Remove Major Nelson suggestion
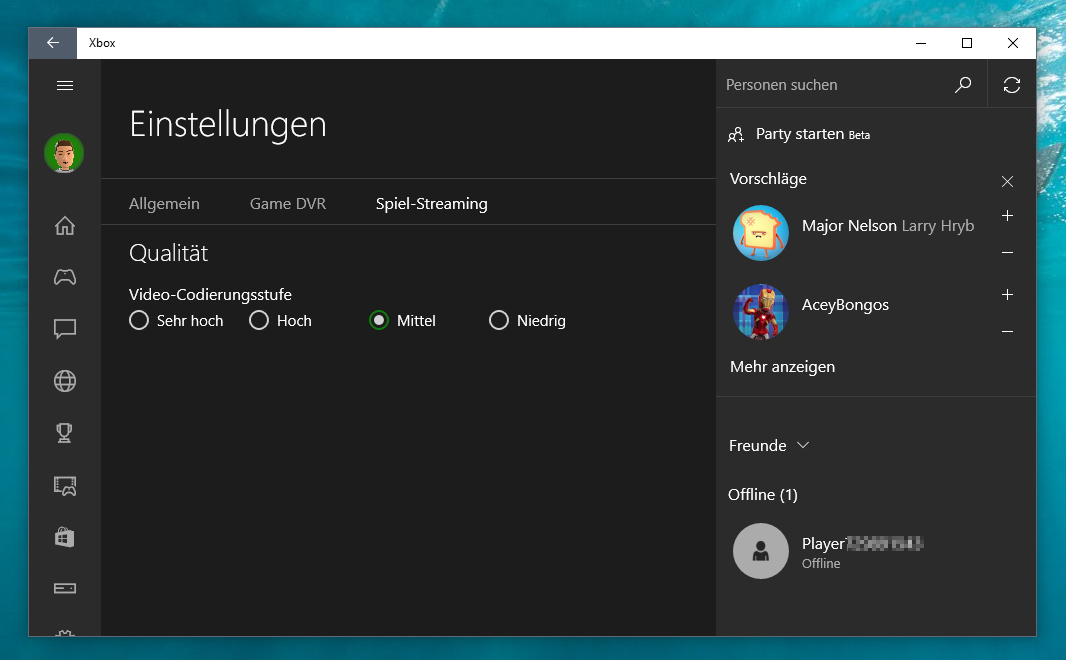Viewport: 1066px width, 660px height. (x=1008, y=252)
